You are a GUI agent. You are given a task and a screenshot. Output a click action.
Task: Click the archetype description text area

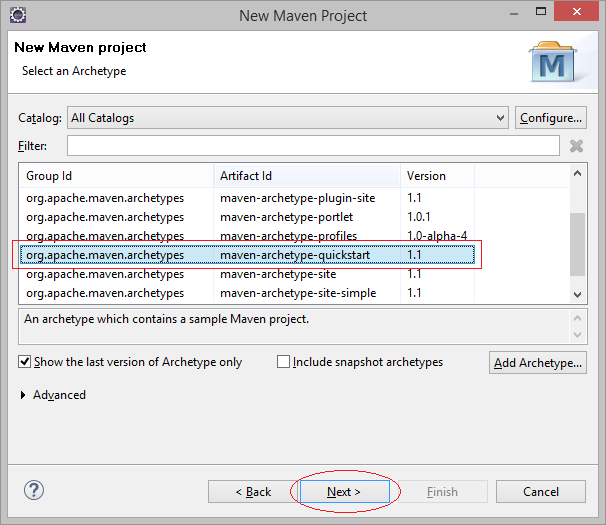(x=294, y=326)
